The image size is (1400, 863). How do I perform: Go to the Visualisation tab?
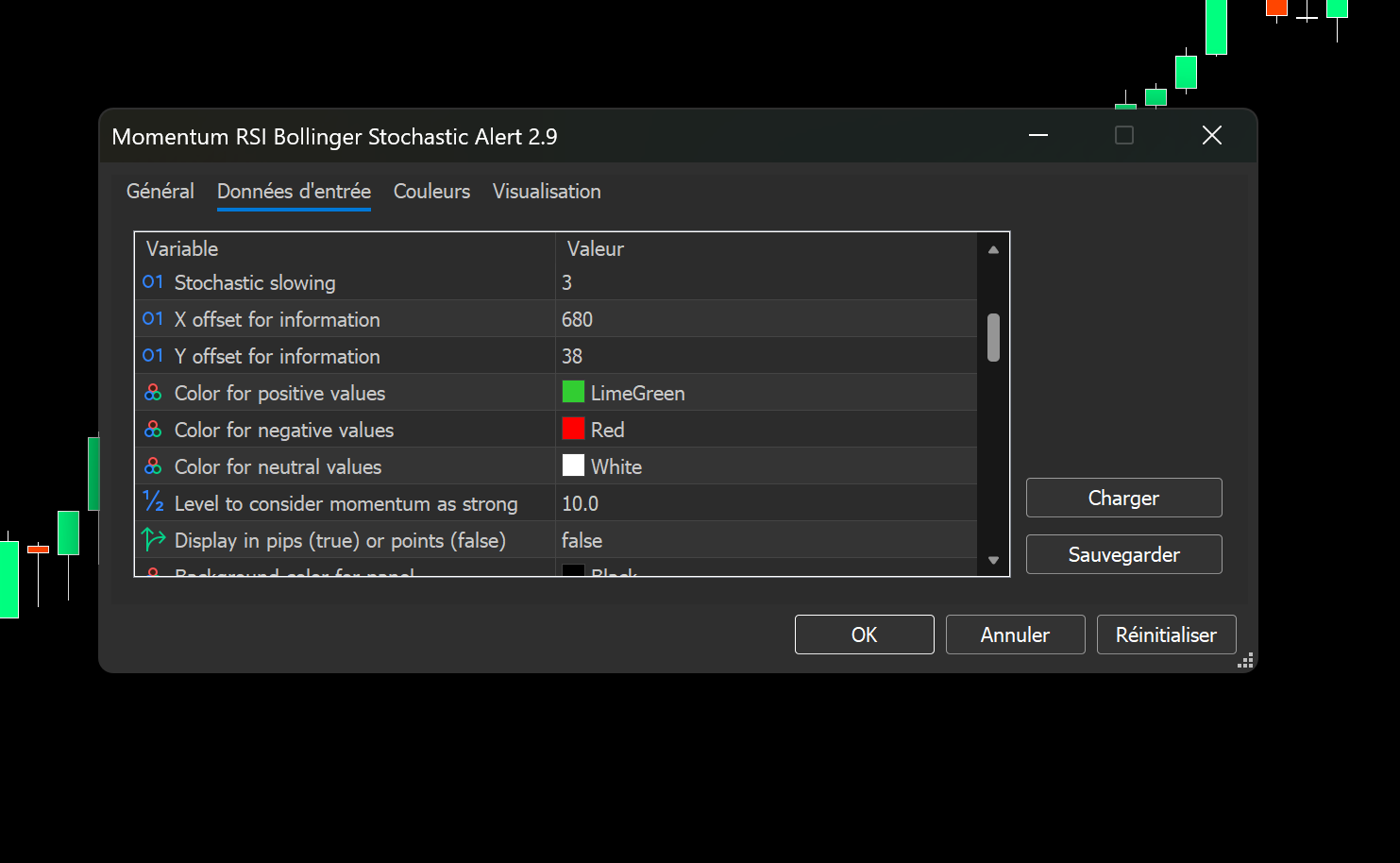tap(547, 192)
